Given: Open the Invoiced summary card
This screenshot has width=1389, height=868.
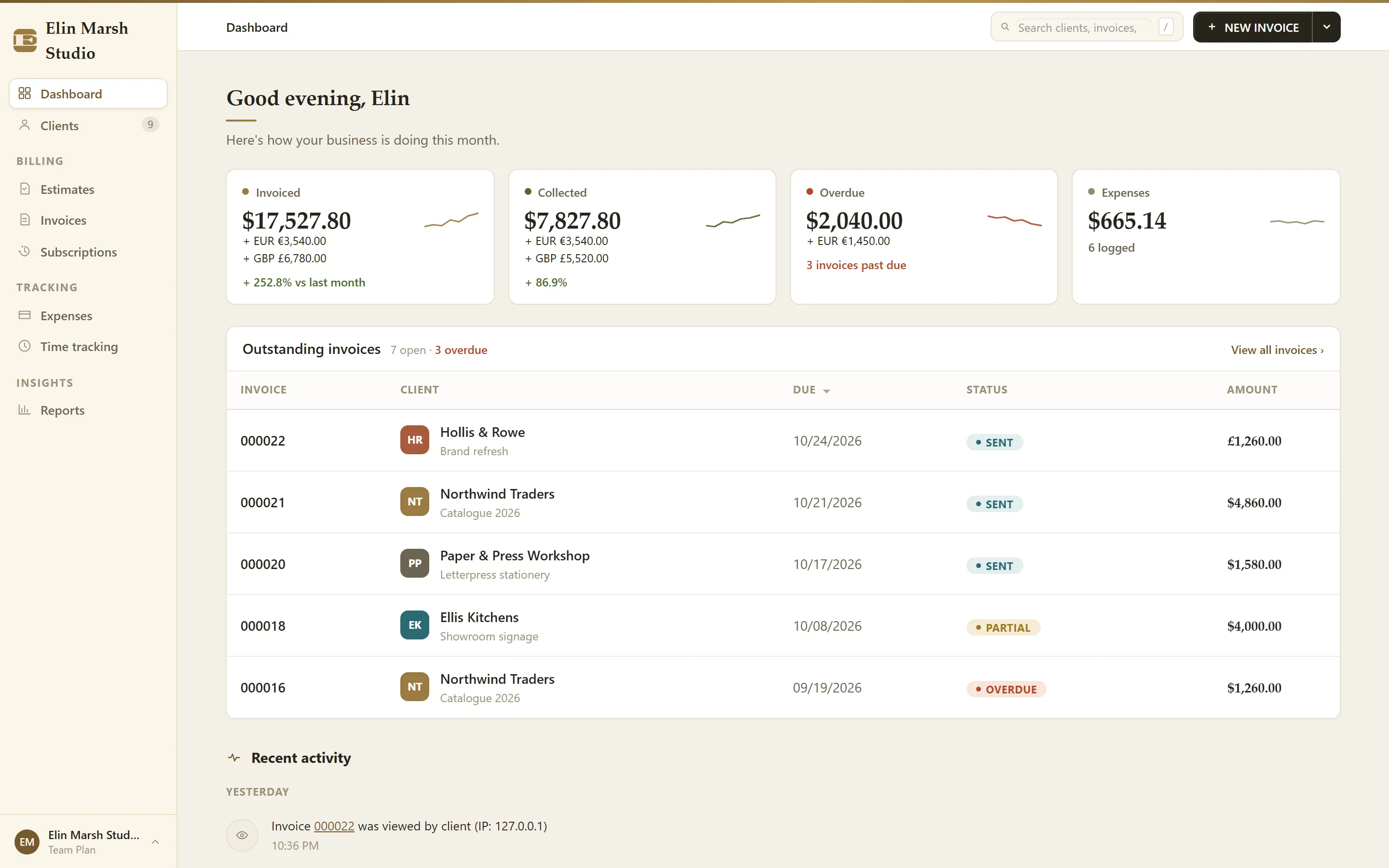Looking at the screenshot, I should point(360,236).
